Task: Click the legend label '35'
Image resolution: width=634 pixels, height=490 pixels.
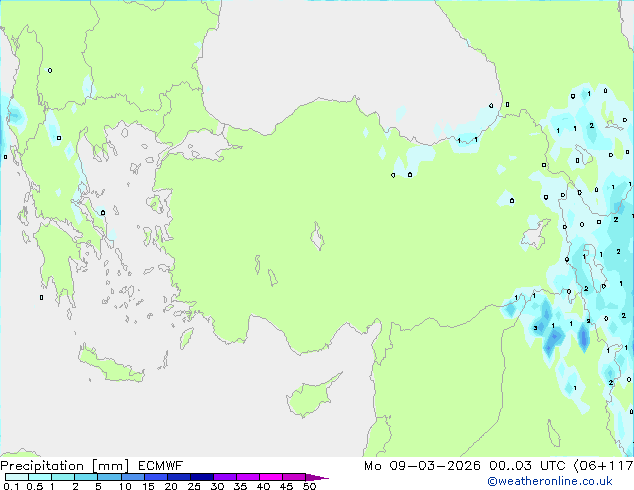Action: [240, 486]
